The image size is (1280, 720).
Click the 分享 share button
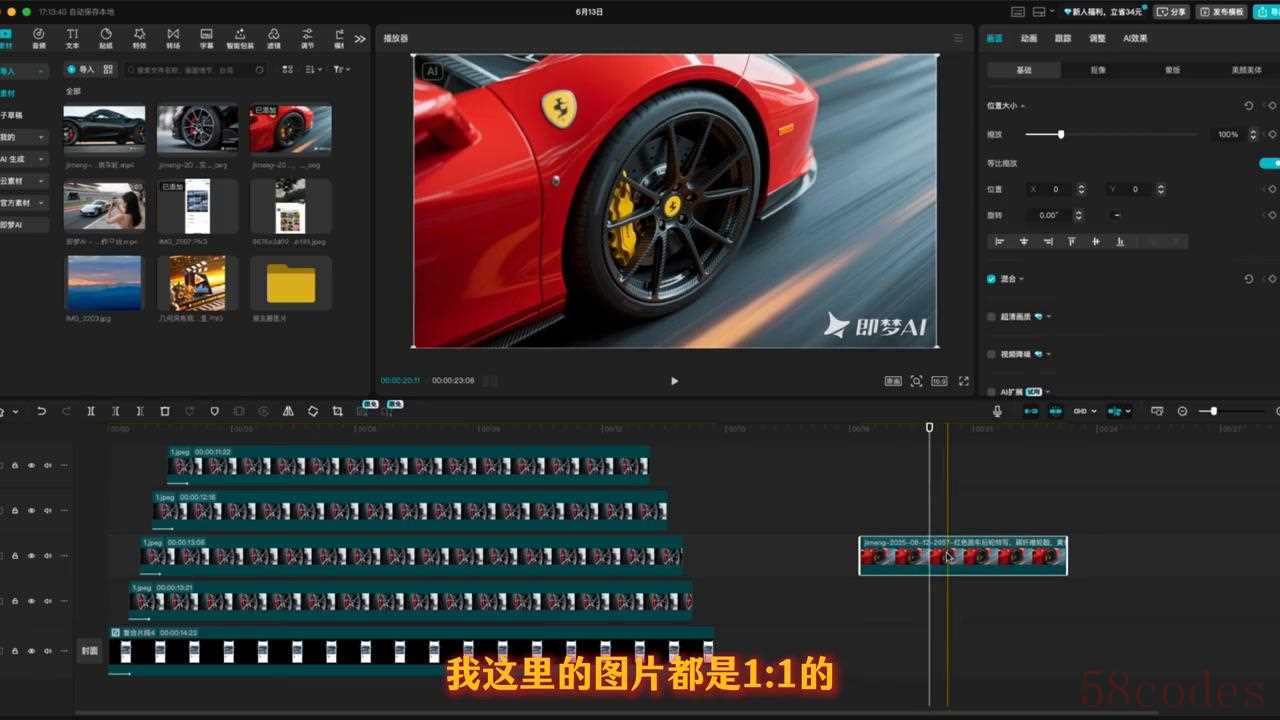coord(1171,11)
